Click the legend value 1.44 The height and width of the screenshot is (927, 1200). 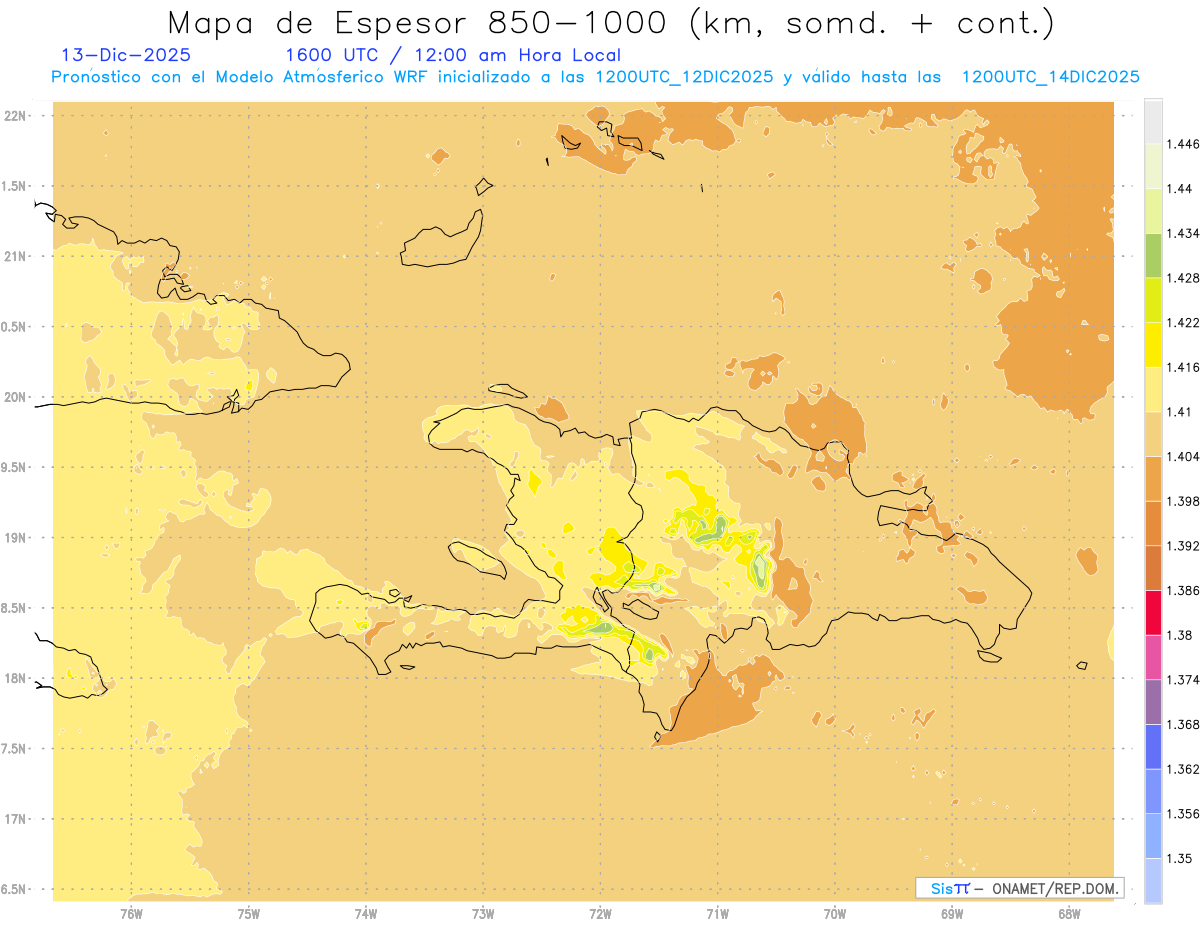(x=1180, y=189)
